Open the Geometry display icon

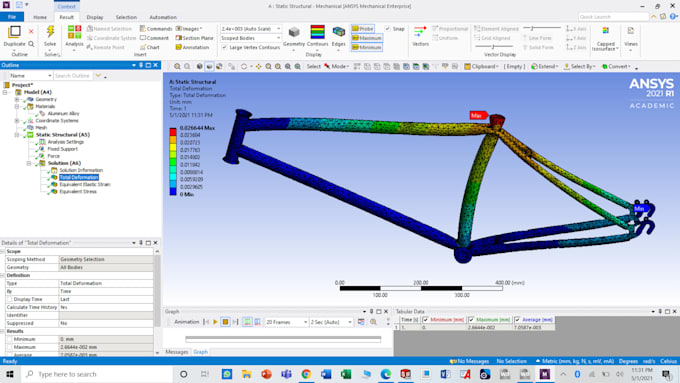(294, 32)
